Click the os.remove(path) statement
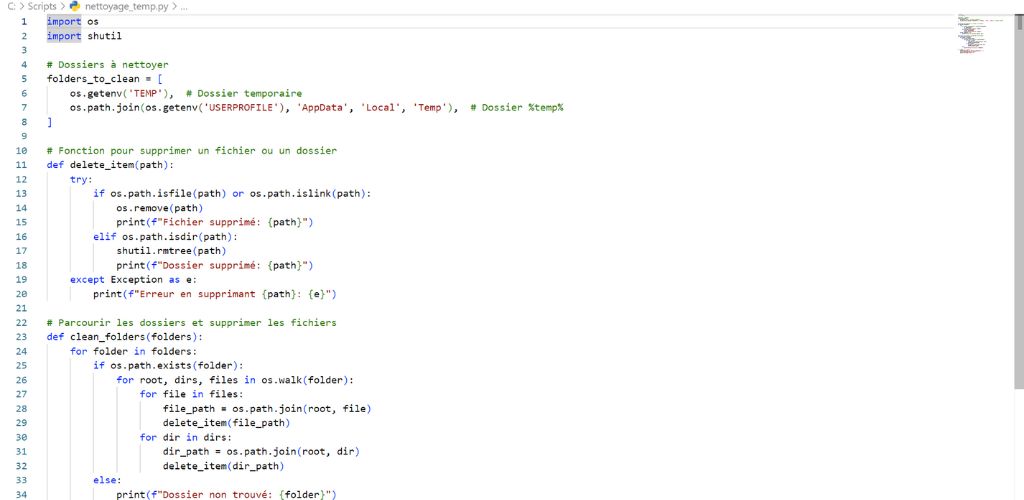Viewport: 1024px width, 500px height. (x=159, y=208)
